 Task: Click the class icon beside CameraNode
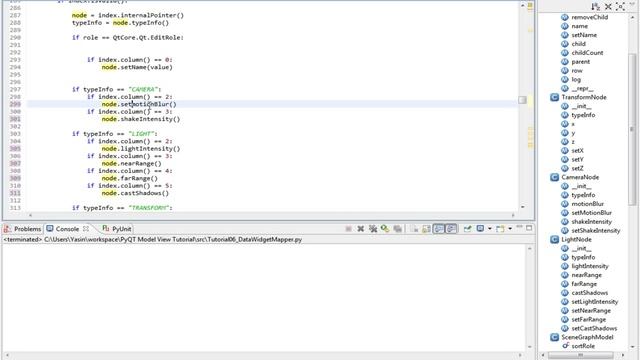tap(554, 177)
